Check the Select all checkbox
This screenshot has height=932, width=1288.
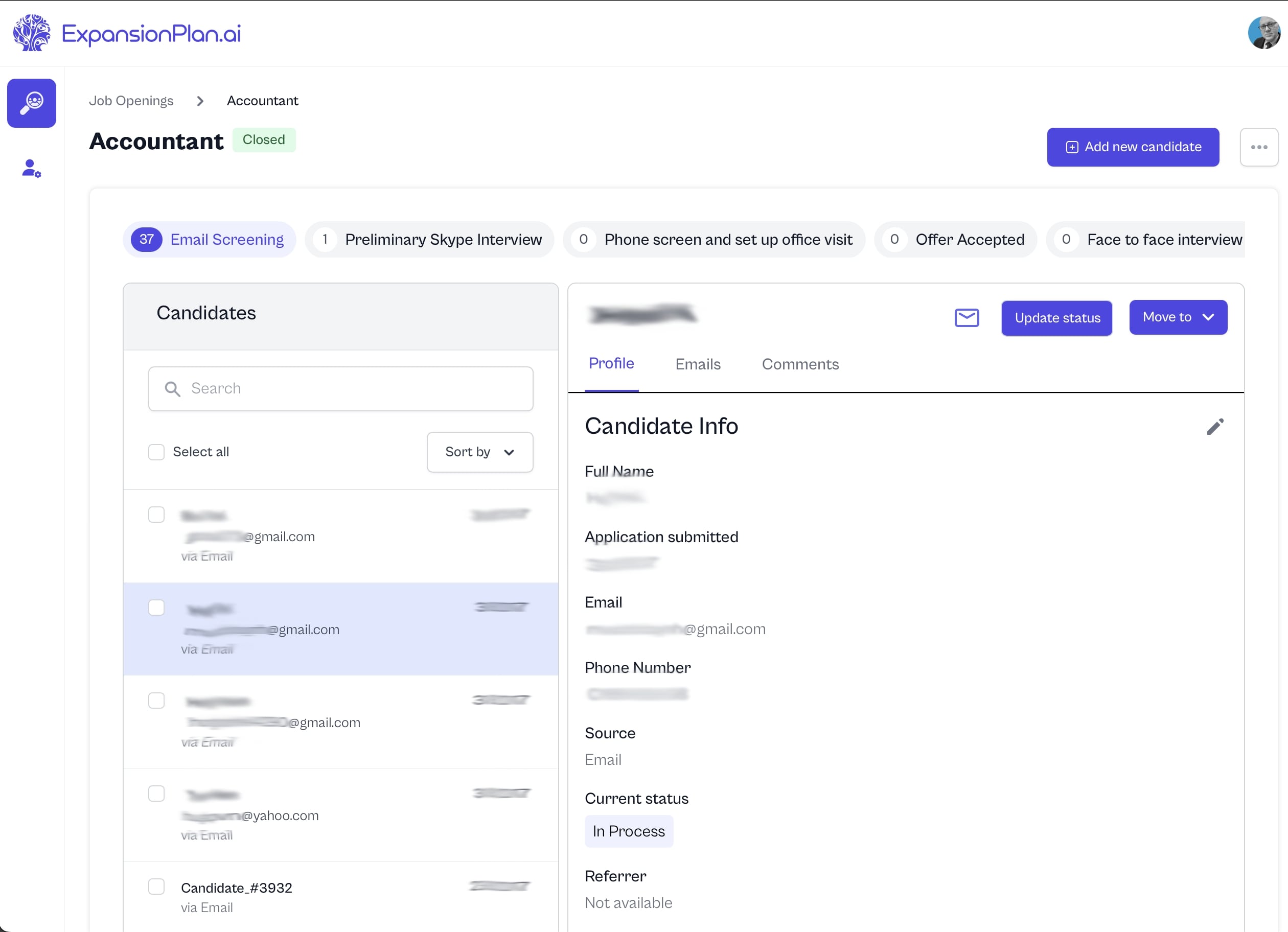(156, 452)
